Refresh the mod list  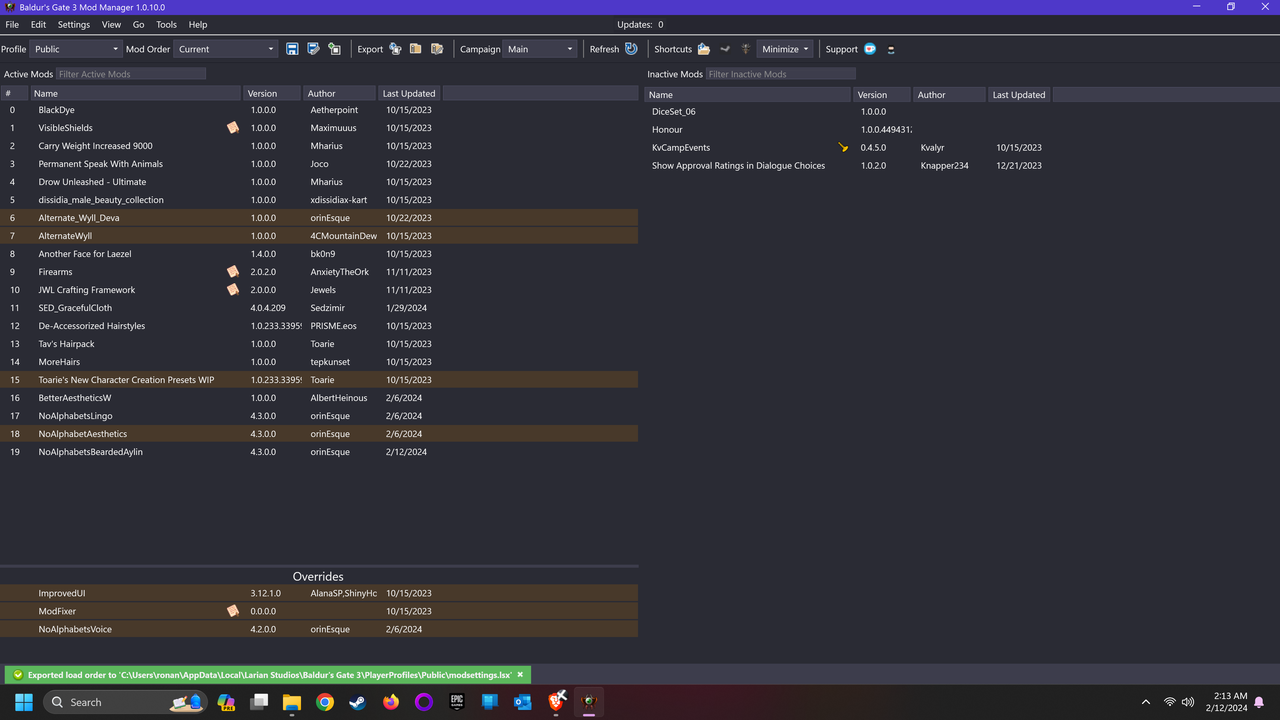[x=631, y=48]
